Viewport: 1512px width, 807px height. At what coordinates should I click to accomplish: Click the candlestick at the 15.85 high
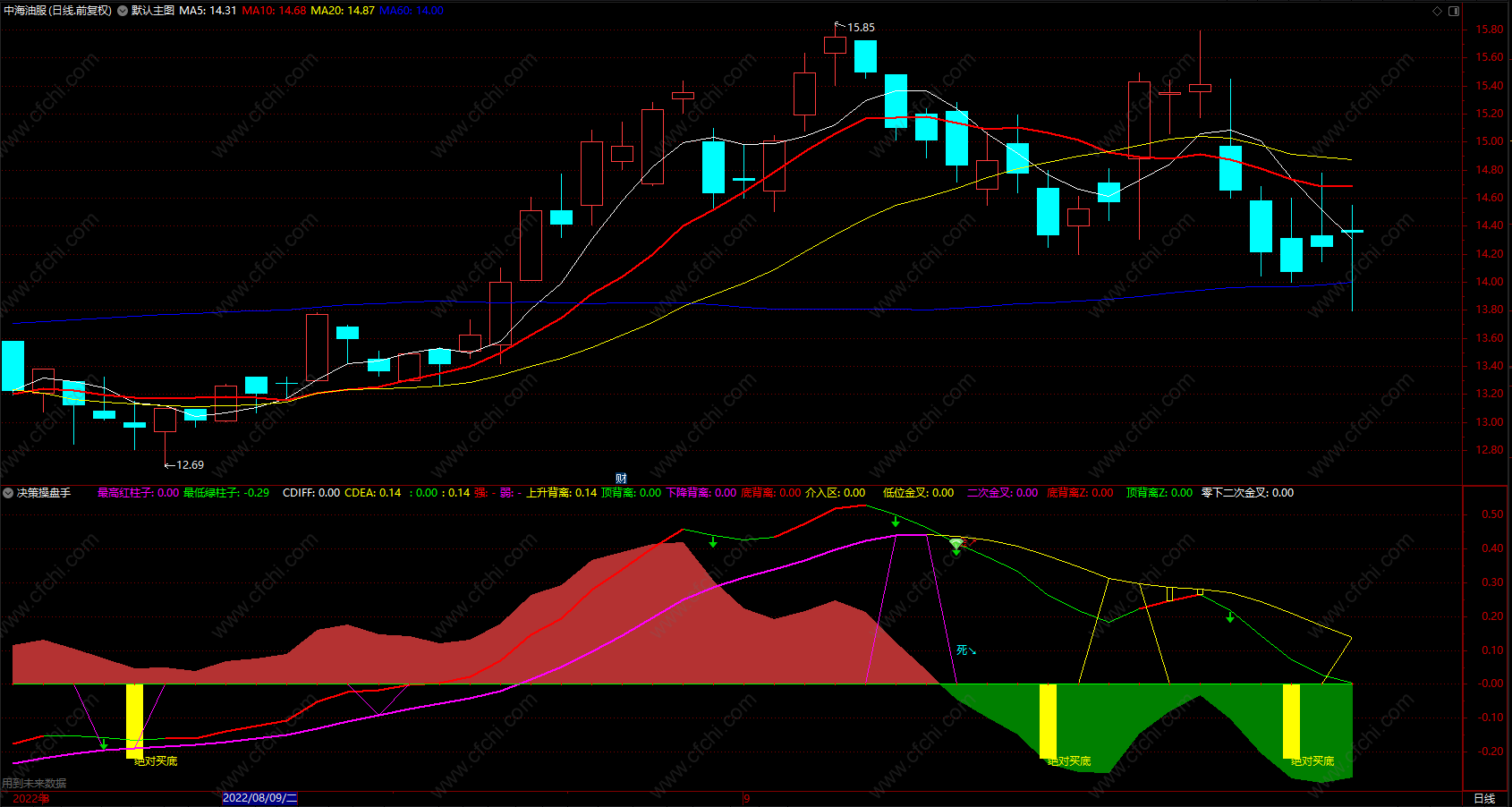coord(836,47)
